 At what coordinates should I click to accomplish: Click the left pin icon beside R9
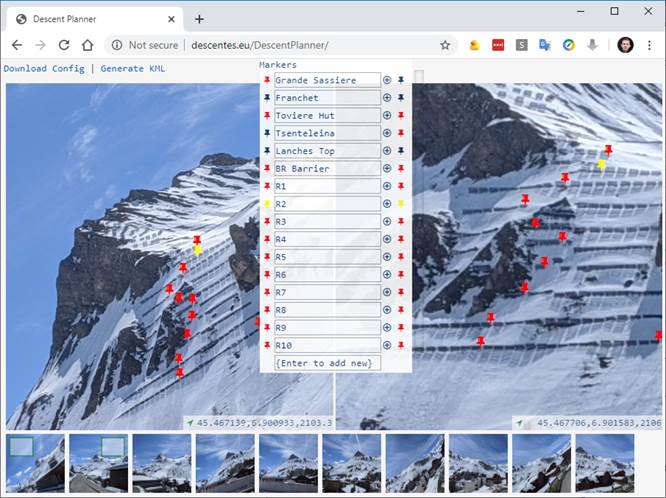click(x=267, y=328)
